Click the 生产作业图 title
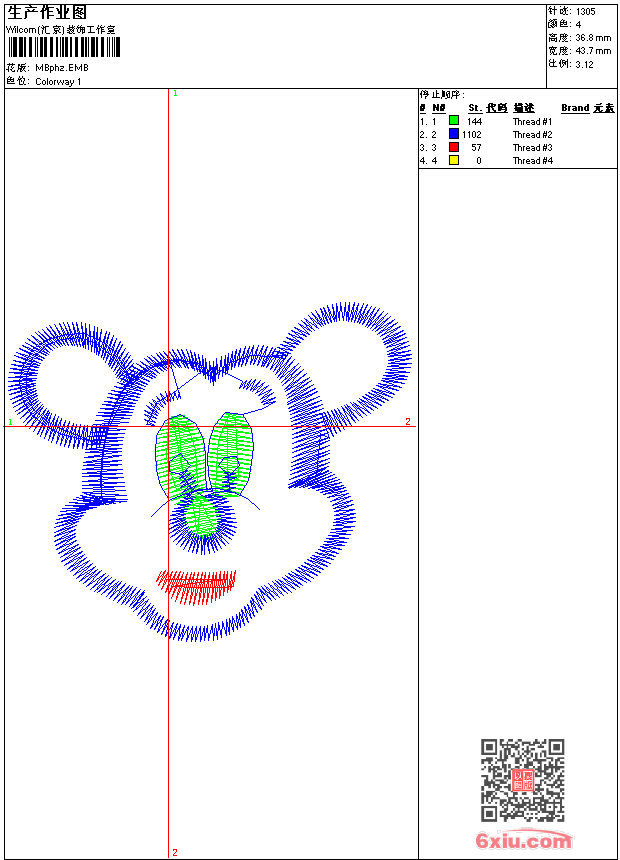This screenshot has height=860, width=620. [47, 13]
